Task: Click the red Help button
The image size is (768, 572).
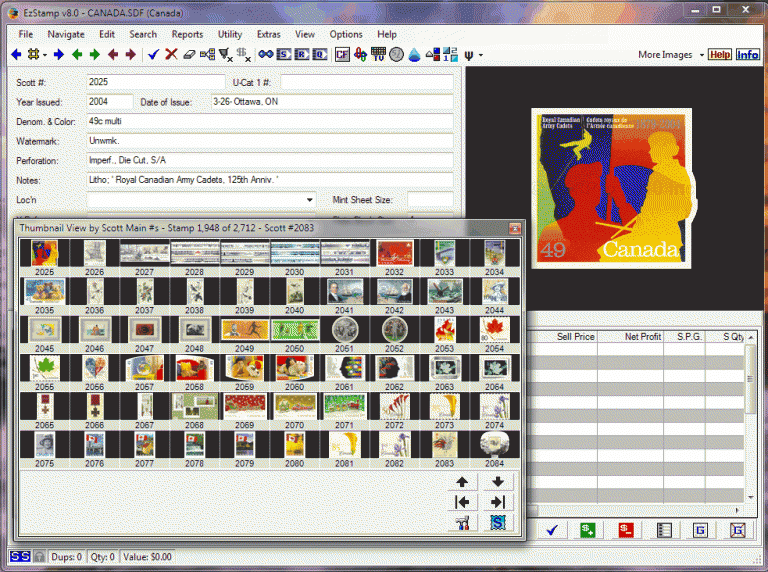Action: (720, 55)
